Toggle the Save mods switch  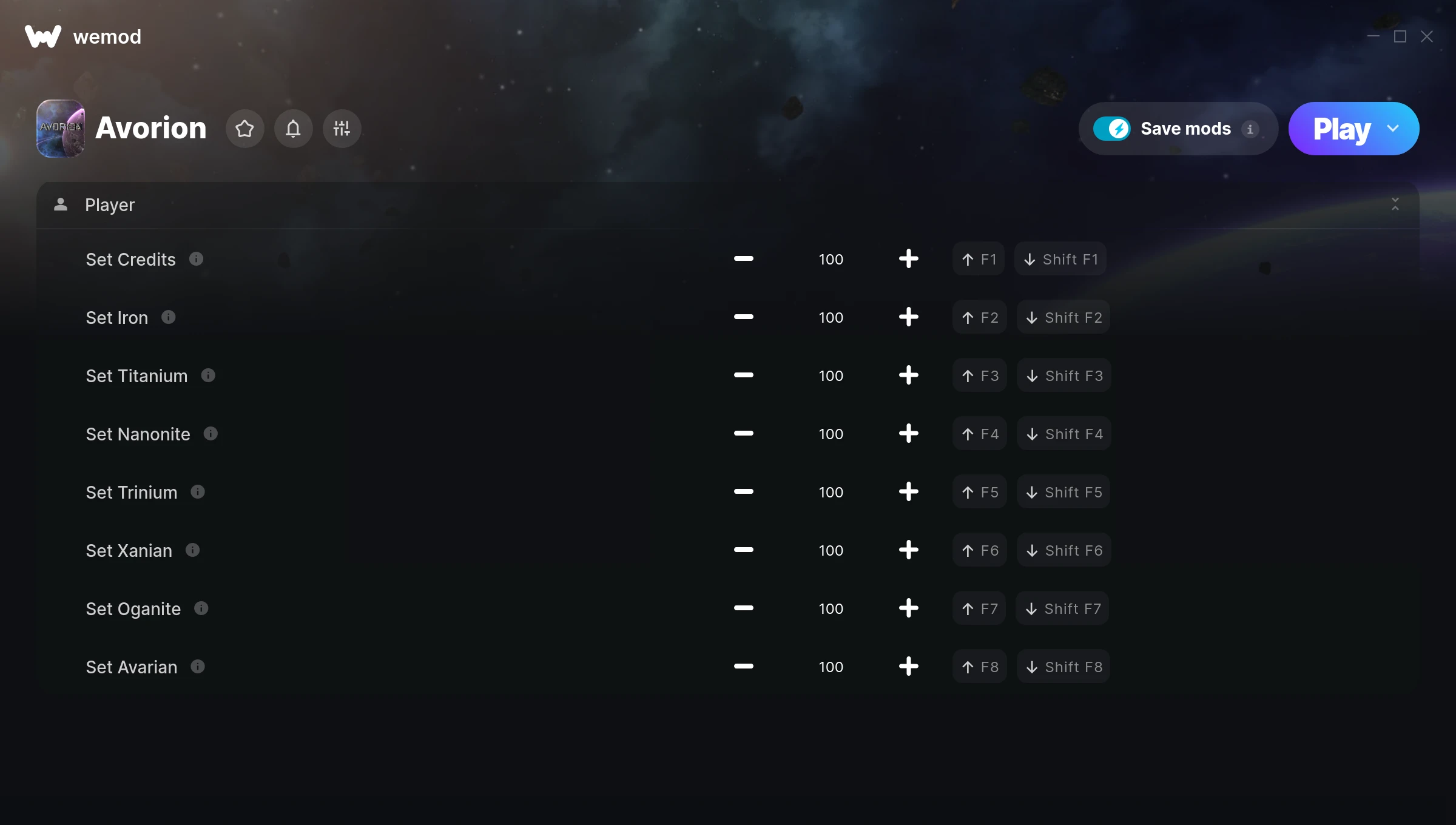point(1111,129)
